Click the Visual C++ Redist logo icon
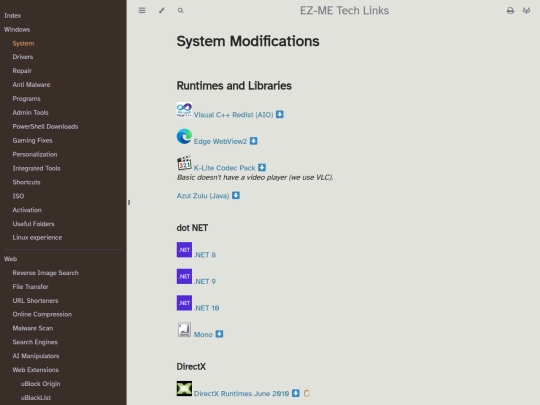The image size is (540, 405). (x=184, y=110)
